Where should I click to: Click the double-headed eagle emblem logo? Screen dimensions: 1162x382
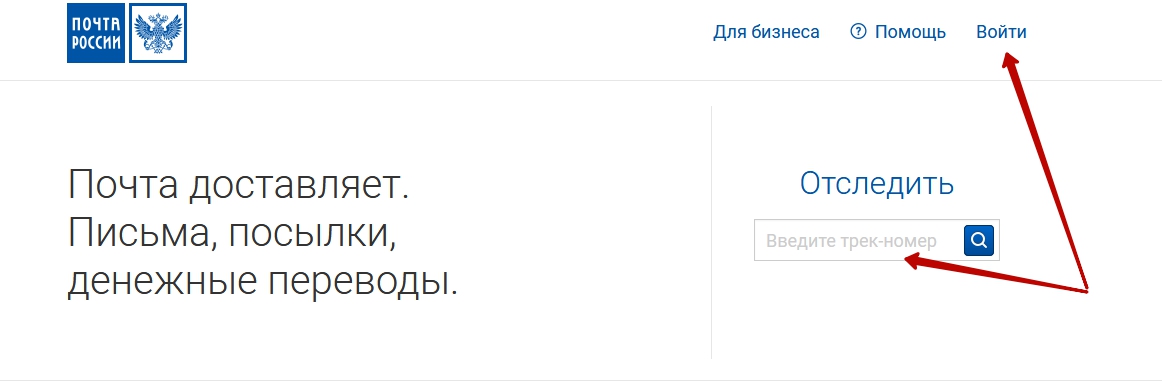(x=158, y=33)
